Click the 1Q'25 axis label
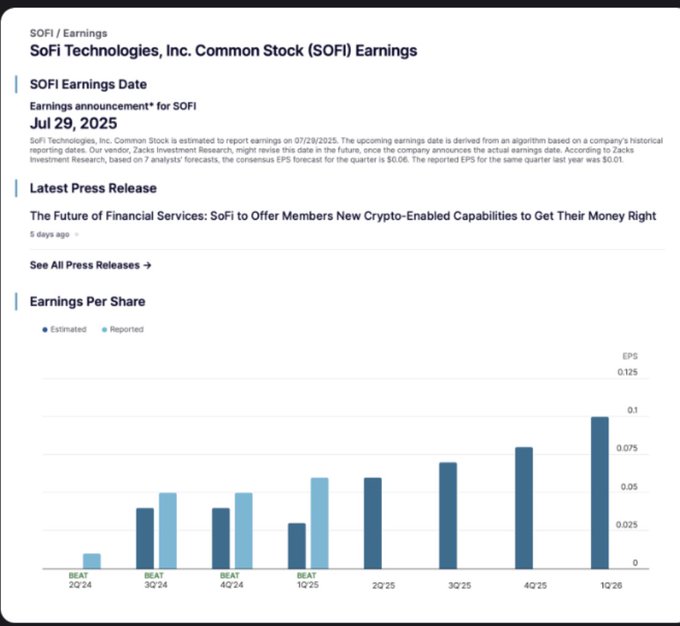Image resolution: width=680 pixels, height=626 pixels. click(307, 585)
